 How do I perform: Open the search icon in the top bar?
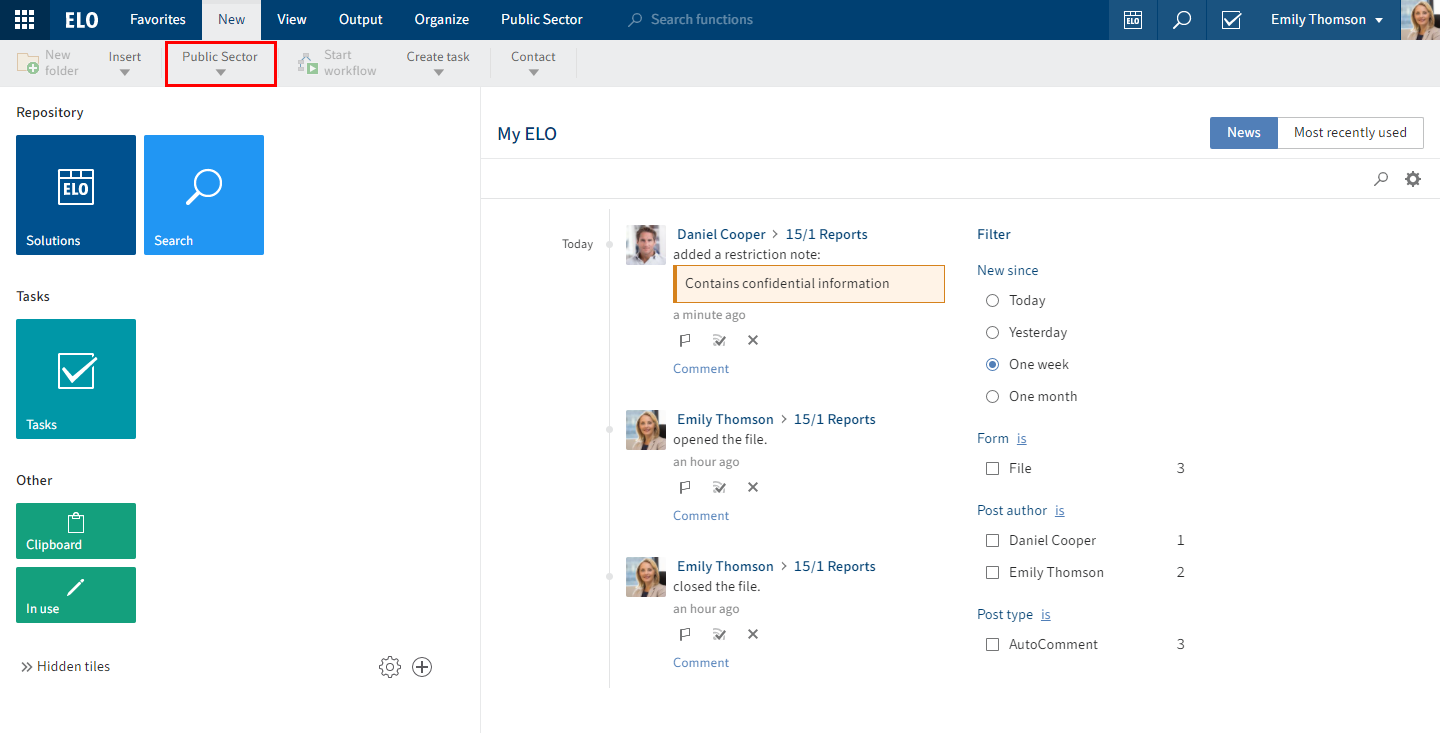pyautogui.click(x=1182, y=20)
